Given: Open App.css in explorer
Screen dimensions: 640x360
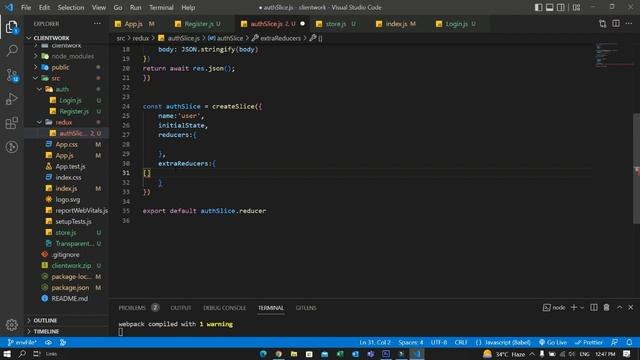Looking at the screenshot, I should [67, 144].
